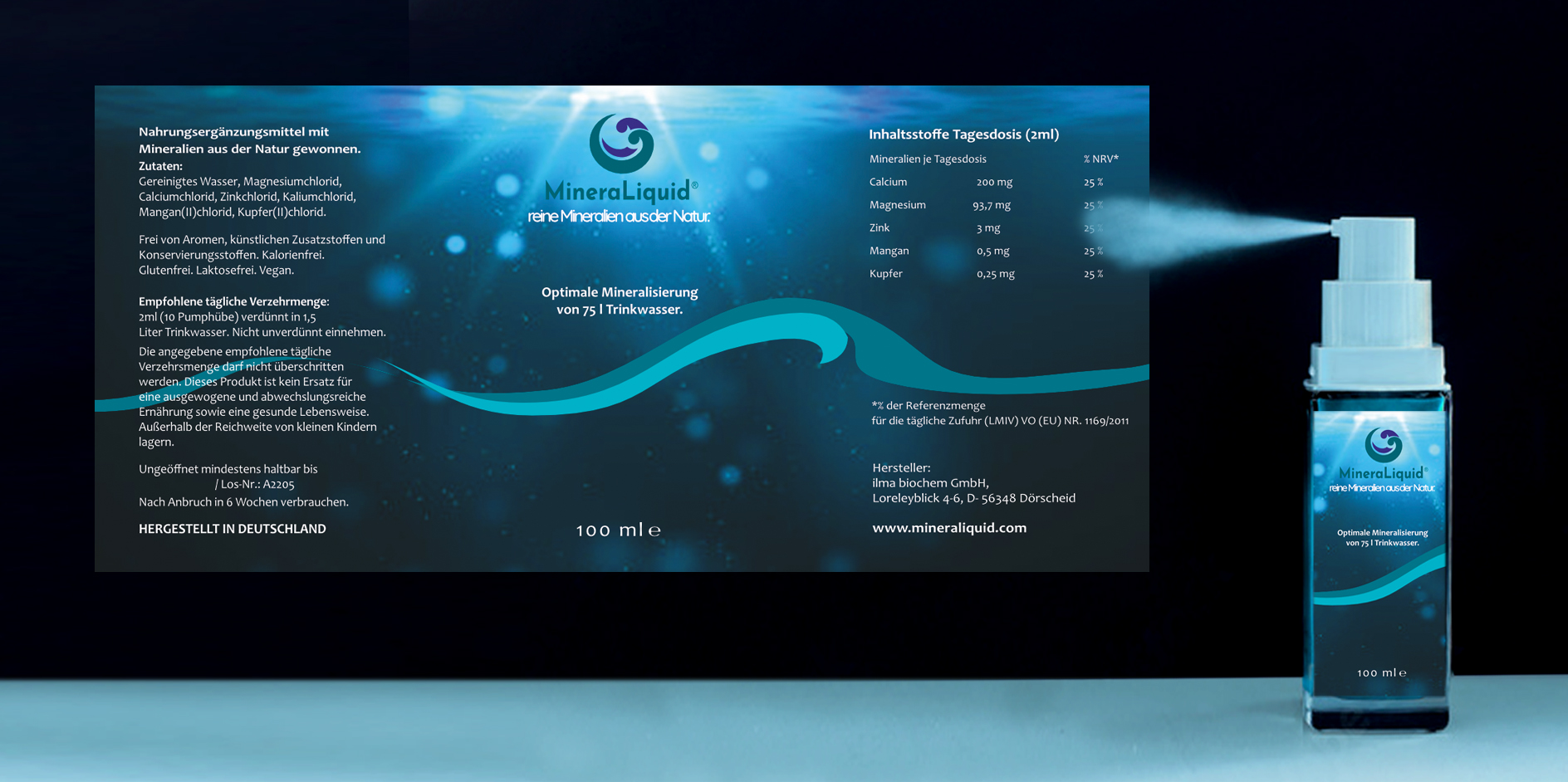The image size is (1568, 782).
Task: Click 'Nach Anbruch in 6 Wochen verbrauchen.' line
Action: [x=243, y=502]
